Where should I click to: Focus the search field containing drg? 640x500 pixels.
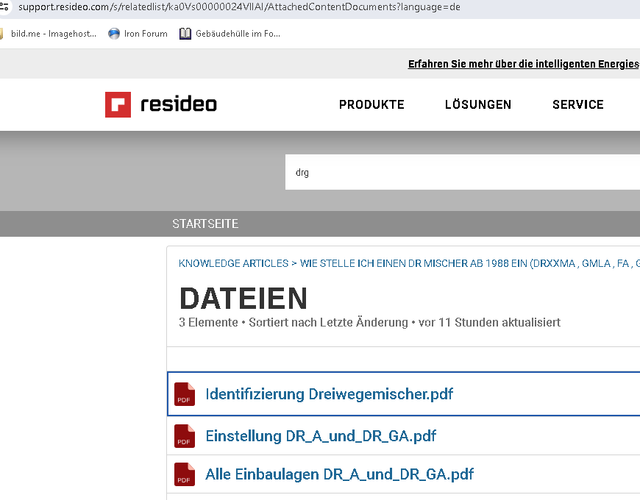point(462,172)
